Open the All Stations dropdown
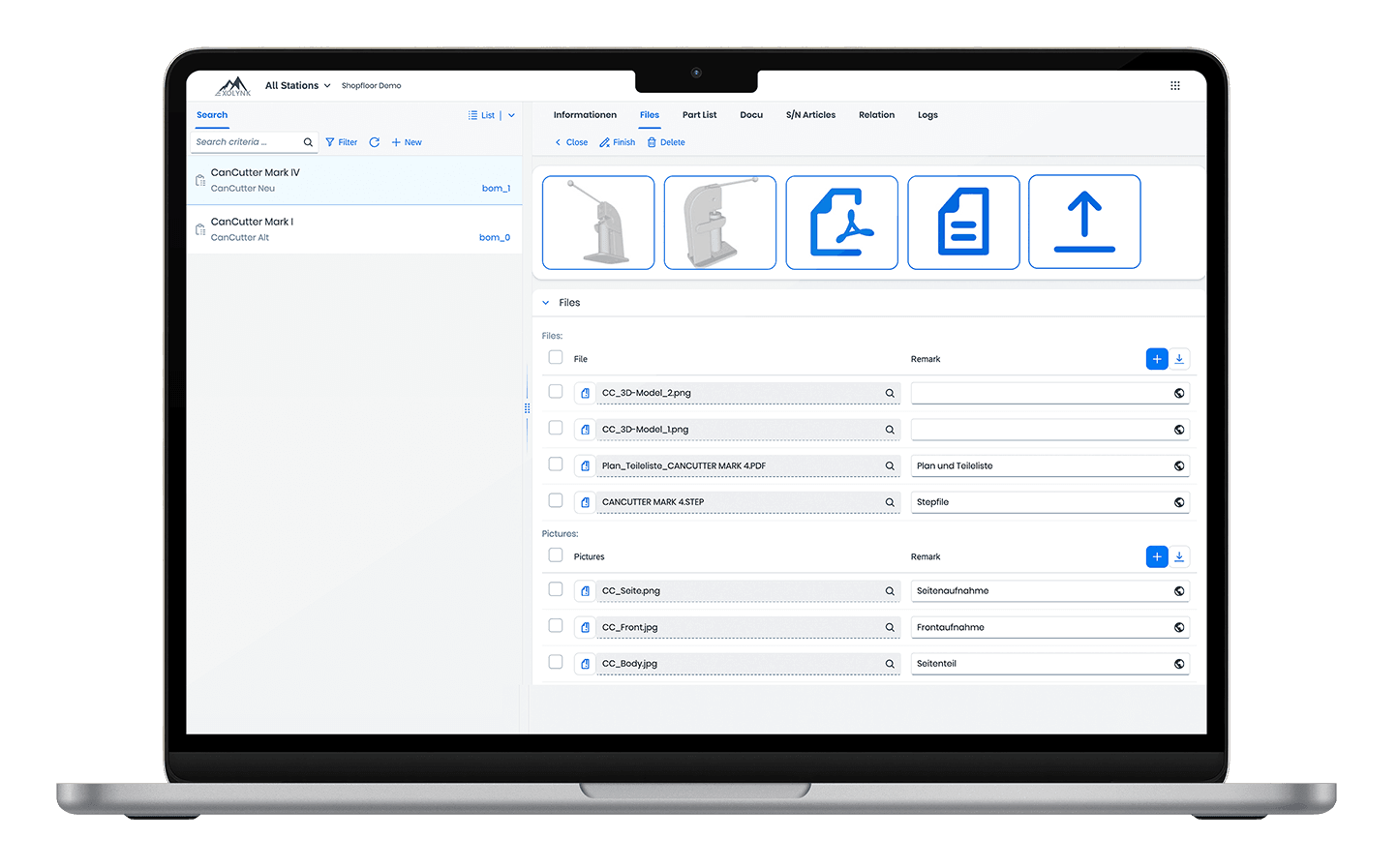The width and height of the screenshot is (1398, 868). coord(298,85)
